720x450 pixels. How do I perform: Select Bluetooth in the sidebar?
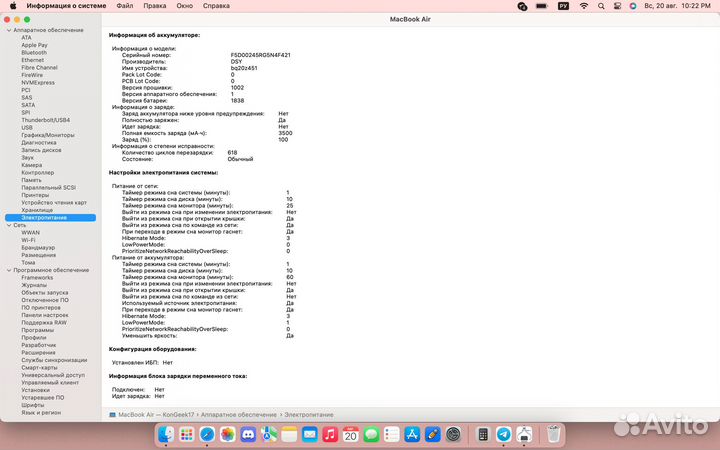[x=34, y=53]
